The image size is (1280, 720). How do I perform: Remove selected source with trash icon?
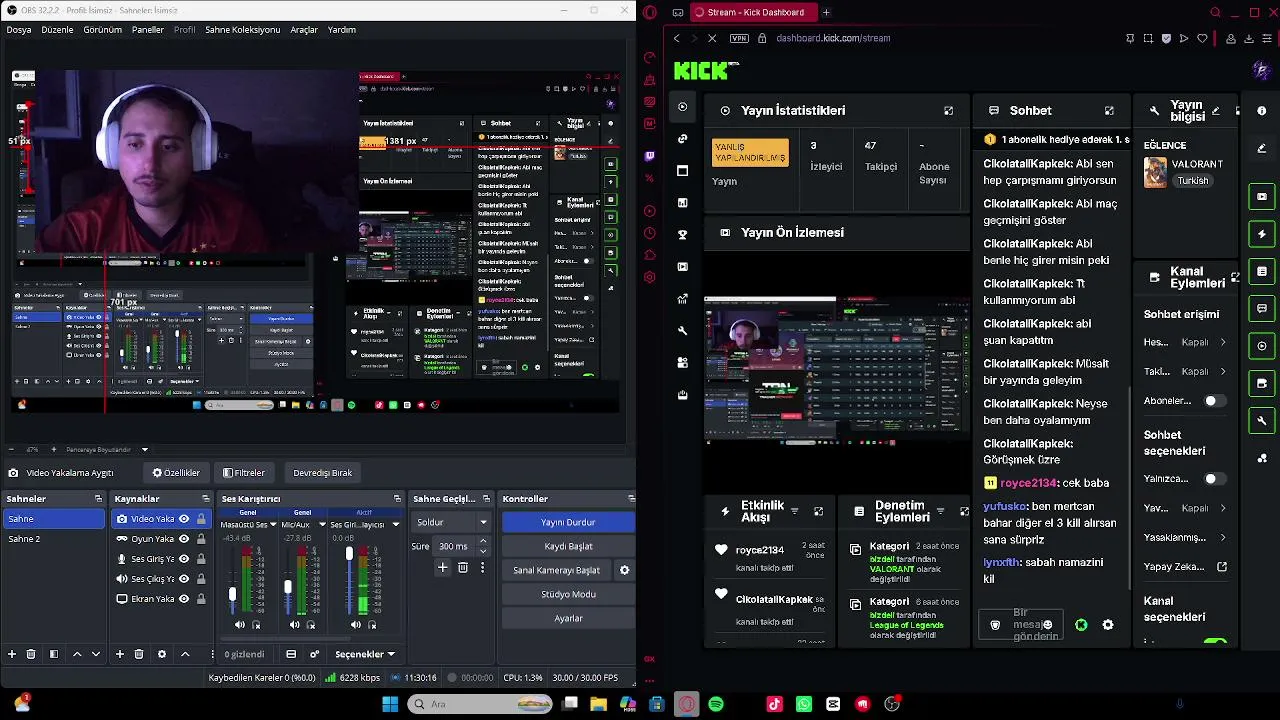139,654
